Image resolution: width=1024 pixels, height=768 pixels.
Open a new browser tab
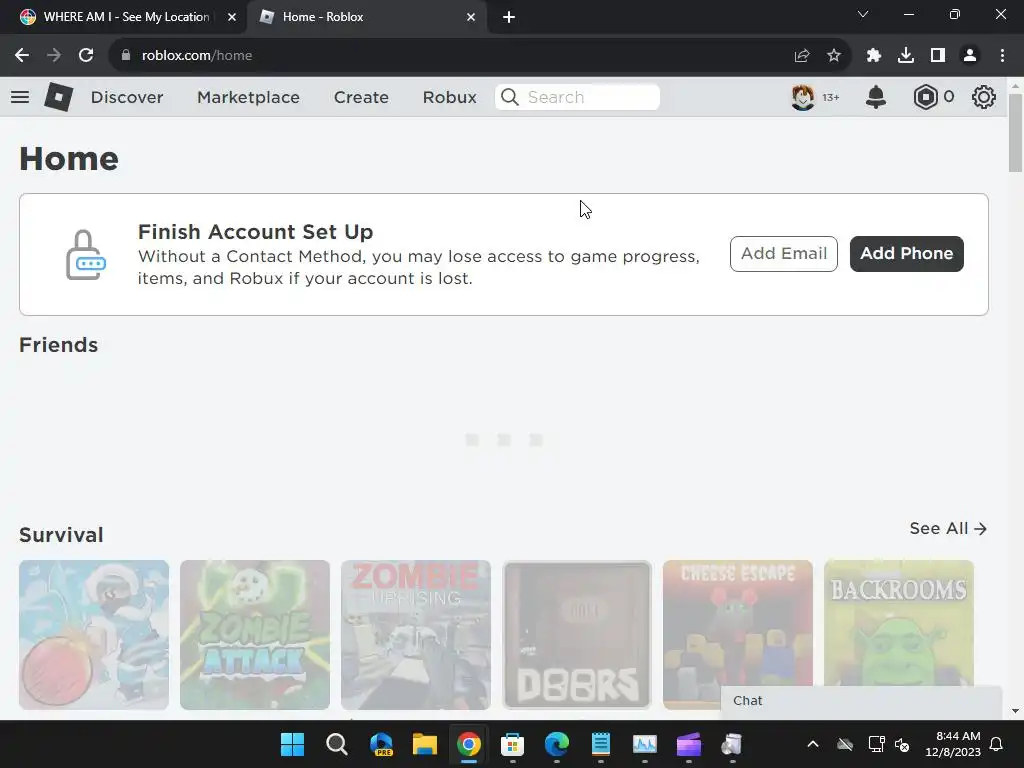(x=509, y=18)
